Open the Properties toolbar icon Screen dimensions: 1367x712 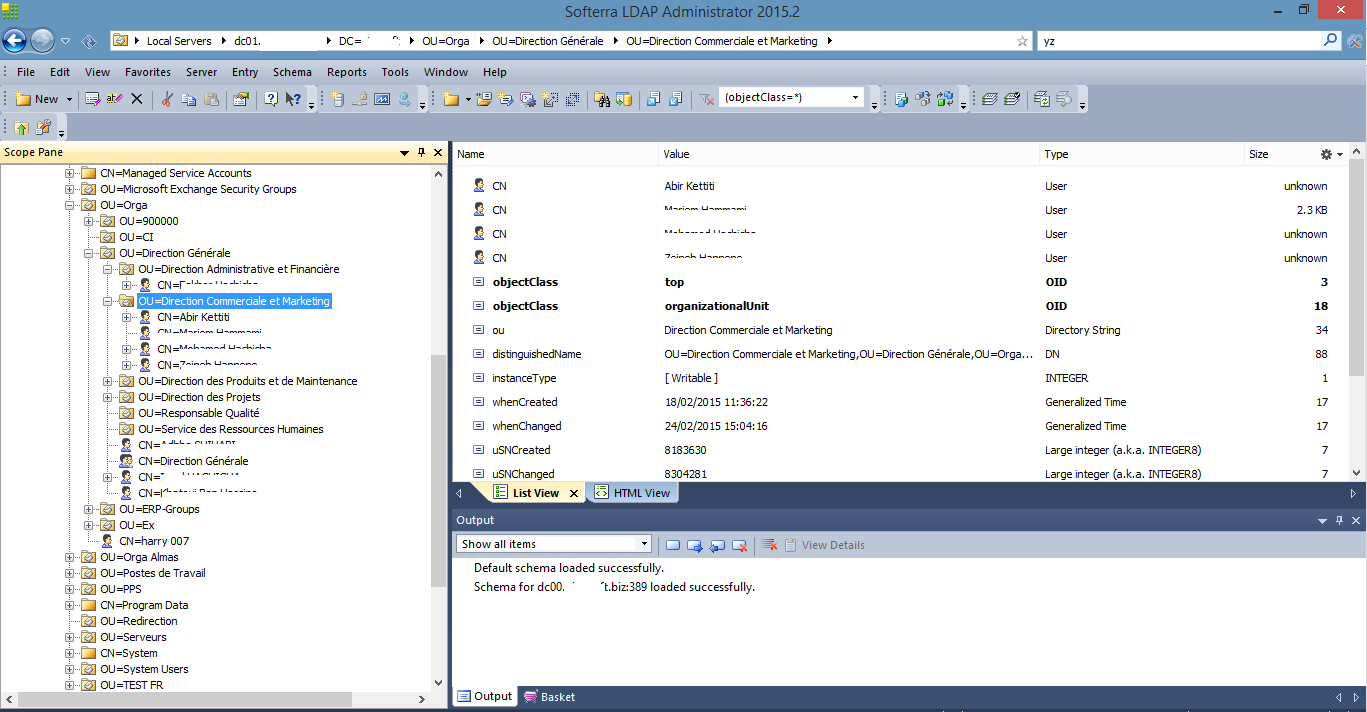pyautogui.click(x=241, y=99)
